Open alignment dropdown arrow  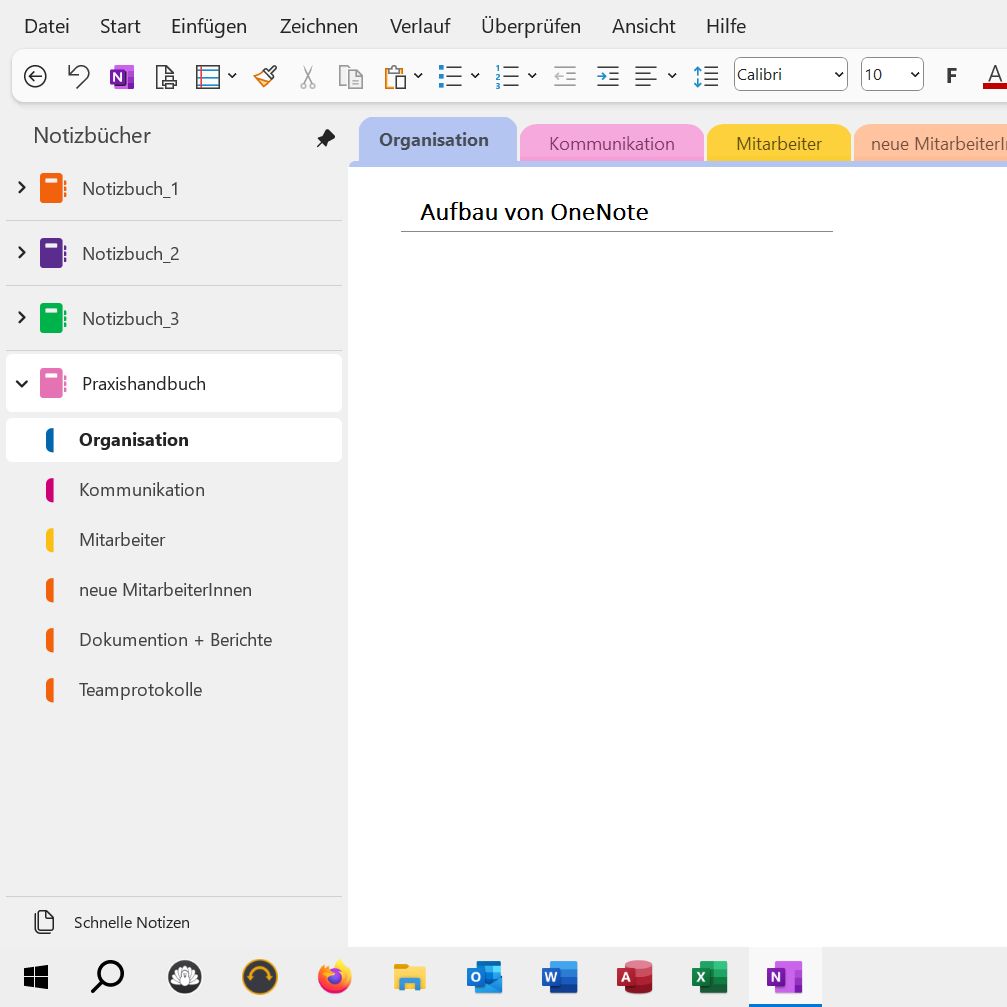672,76
